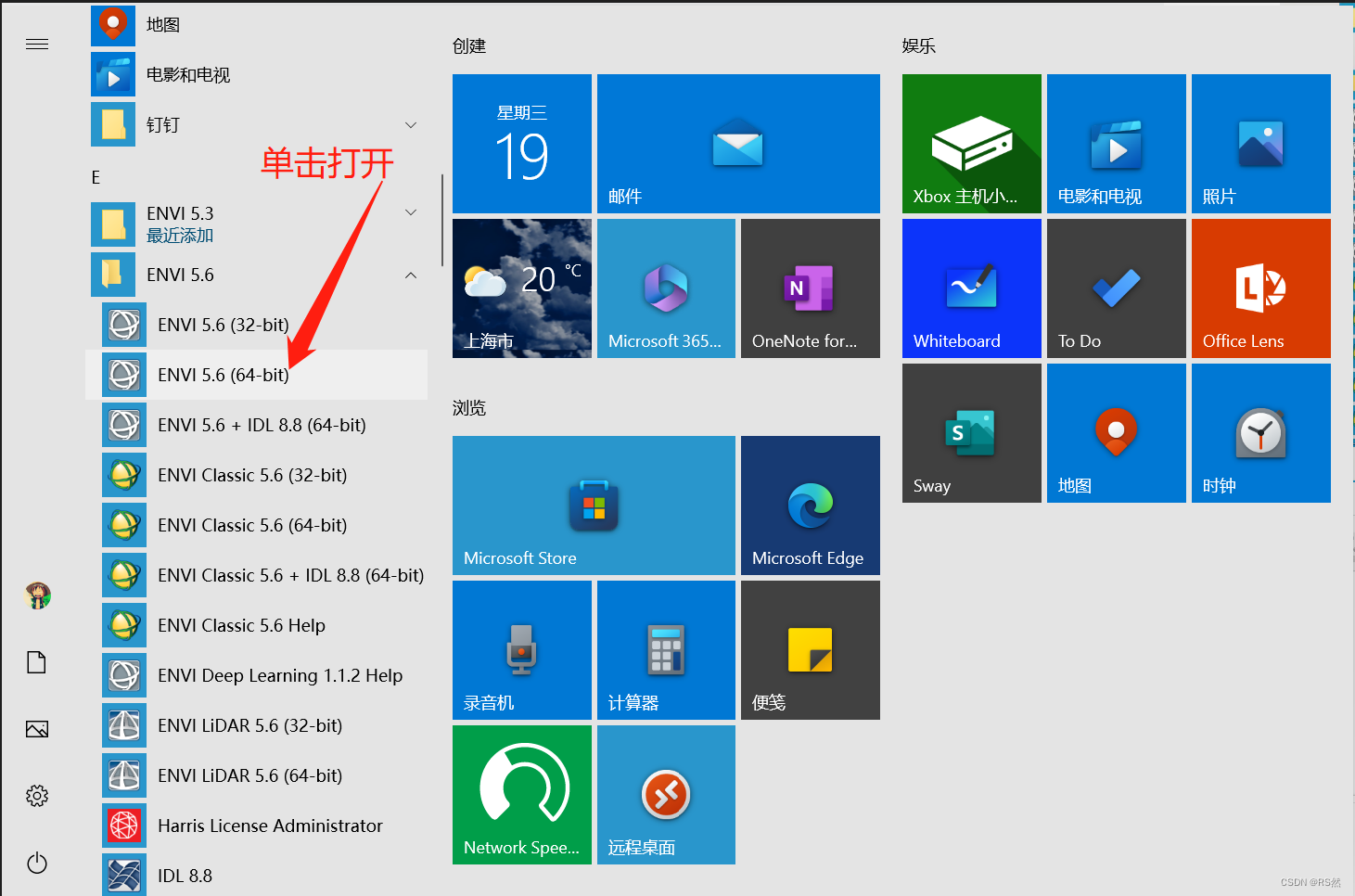Open Settings gear icon
The image size is (1355, 896).
click(x=37, y=796)
